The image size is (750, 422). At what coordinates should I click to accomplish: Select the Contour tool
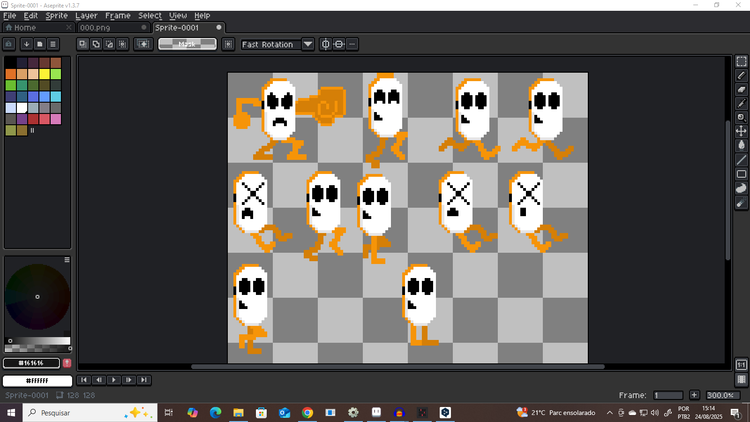point(741,189)
